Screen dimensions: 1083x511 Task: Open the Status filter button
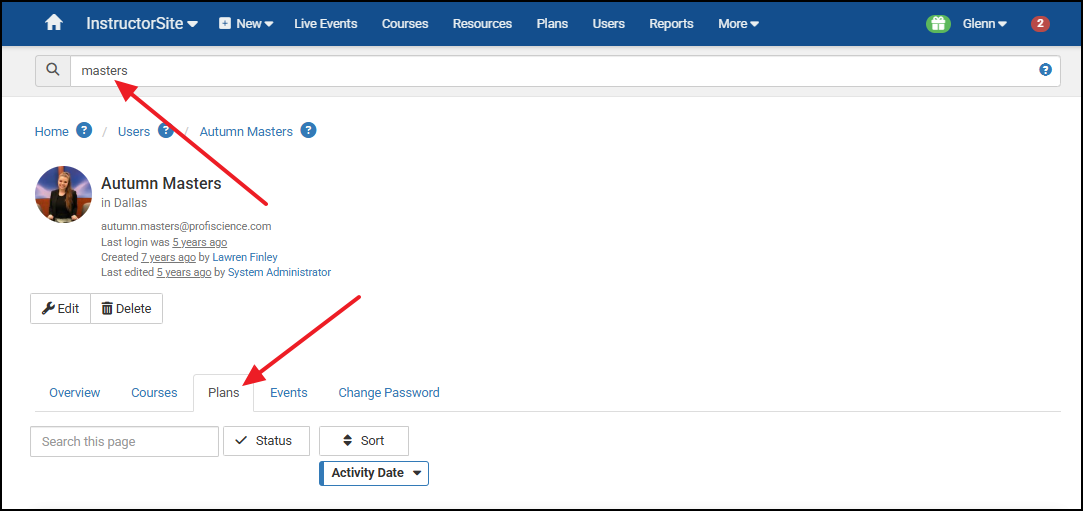pyautogui.click(x=266, y=441)
